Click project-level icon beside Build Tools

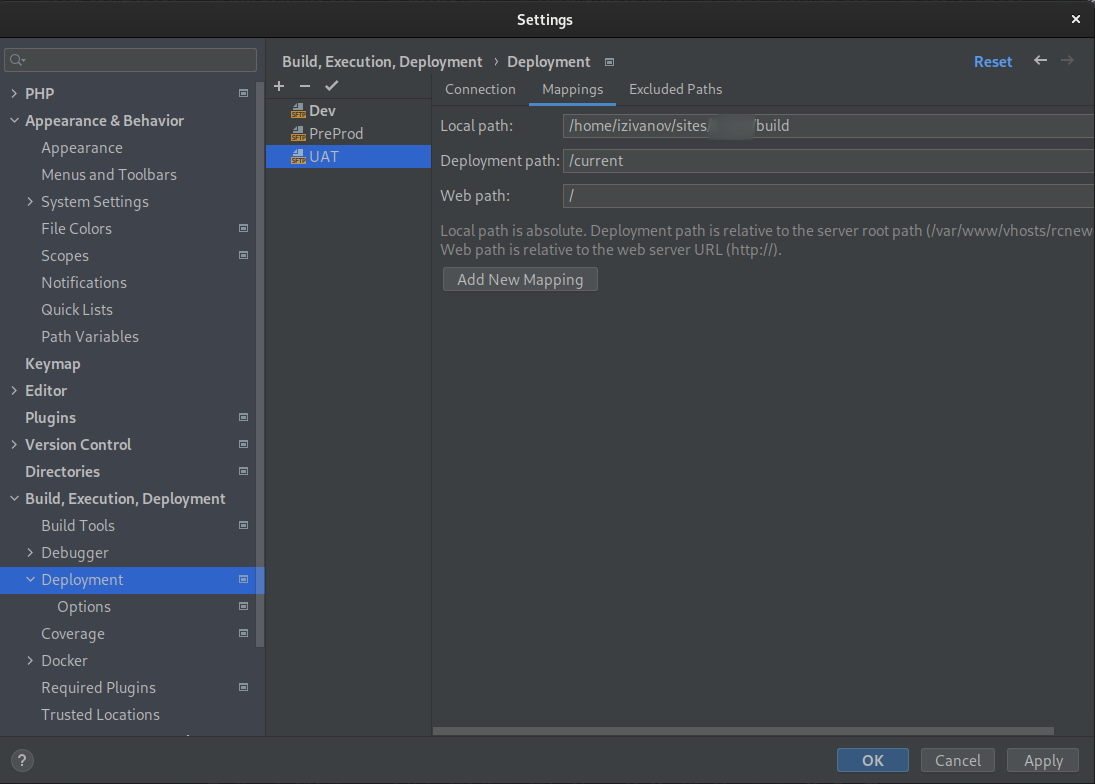[243, 526]
